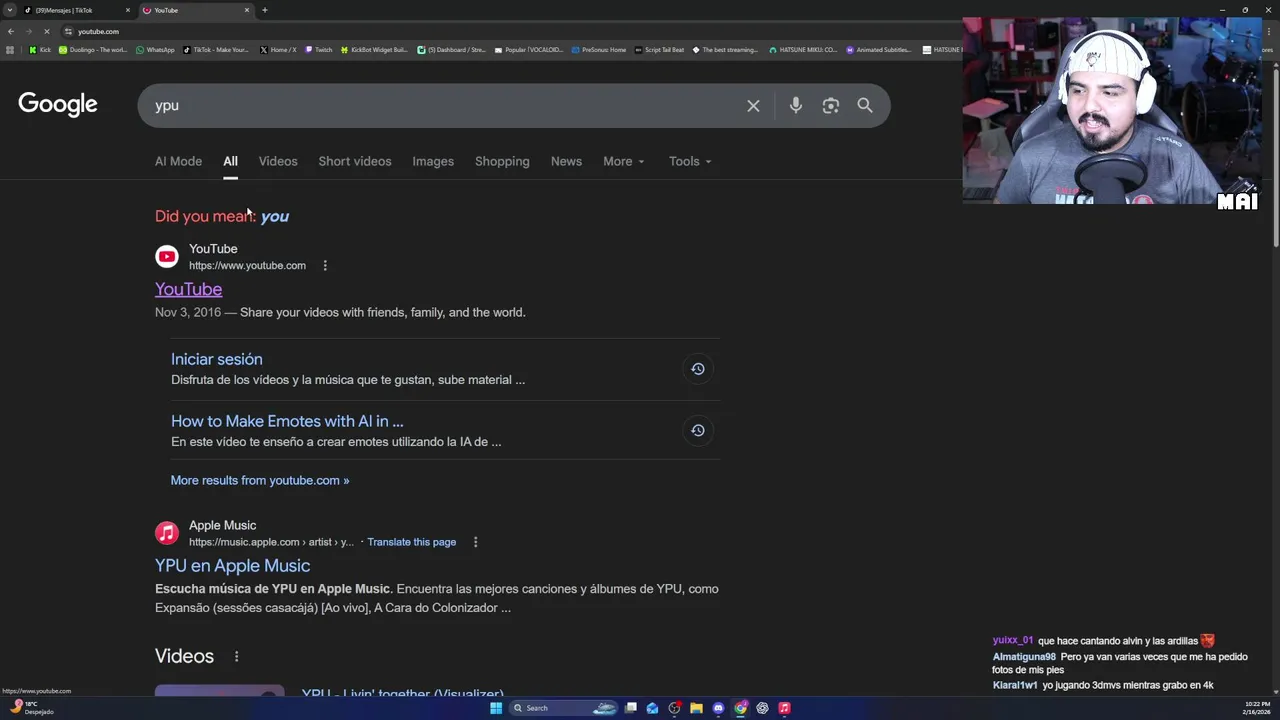Open the Mail app on the taskbar

pos(653,708)
